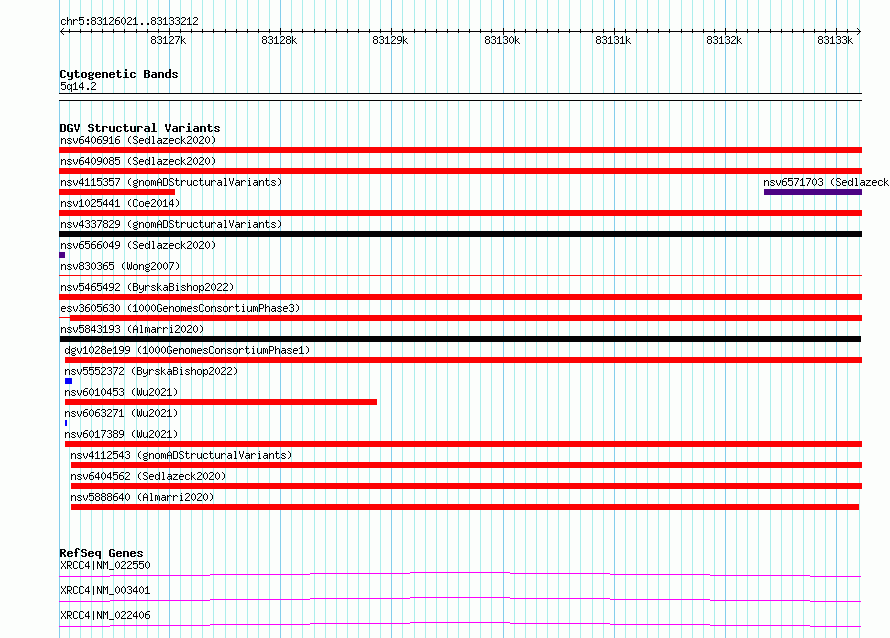Click red bar of nsv5465492
This screenshot has width=890, height=638.
tap(460, 297)
